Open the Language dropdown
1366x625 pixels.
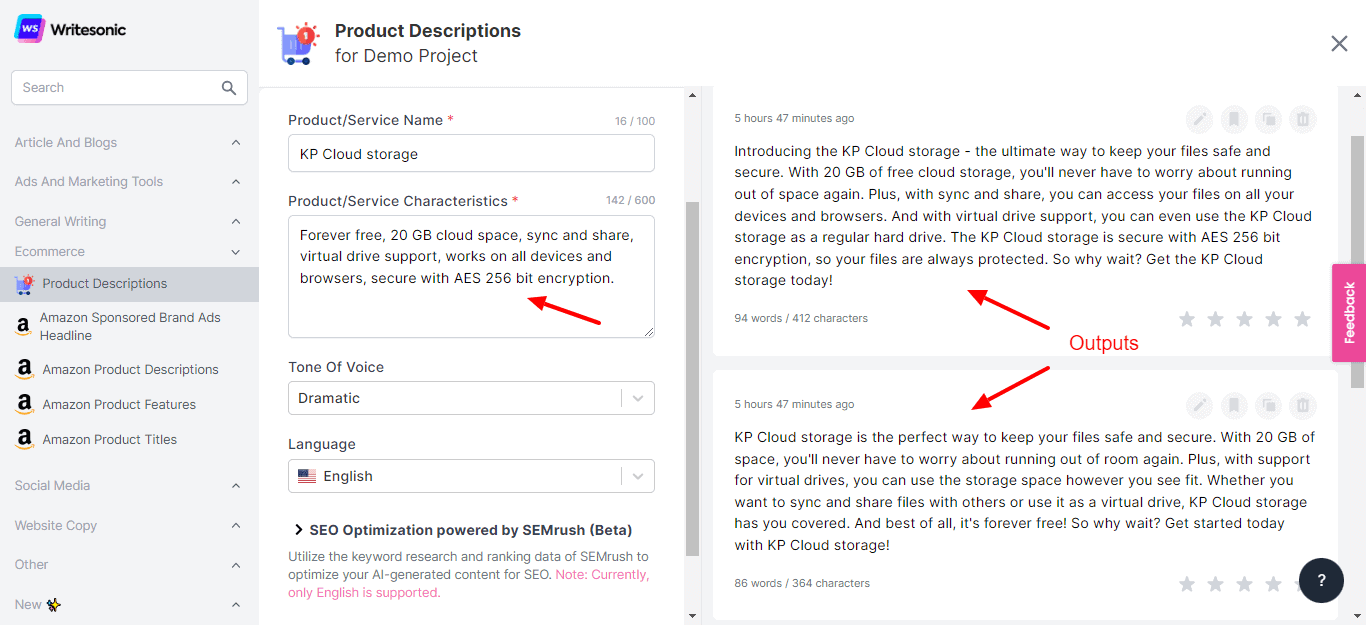[x=471, y=476]
